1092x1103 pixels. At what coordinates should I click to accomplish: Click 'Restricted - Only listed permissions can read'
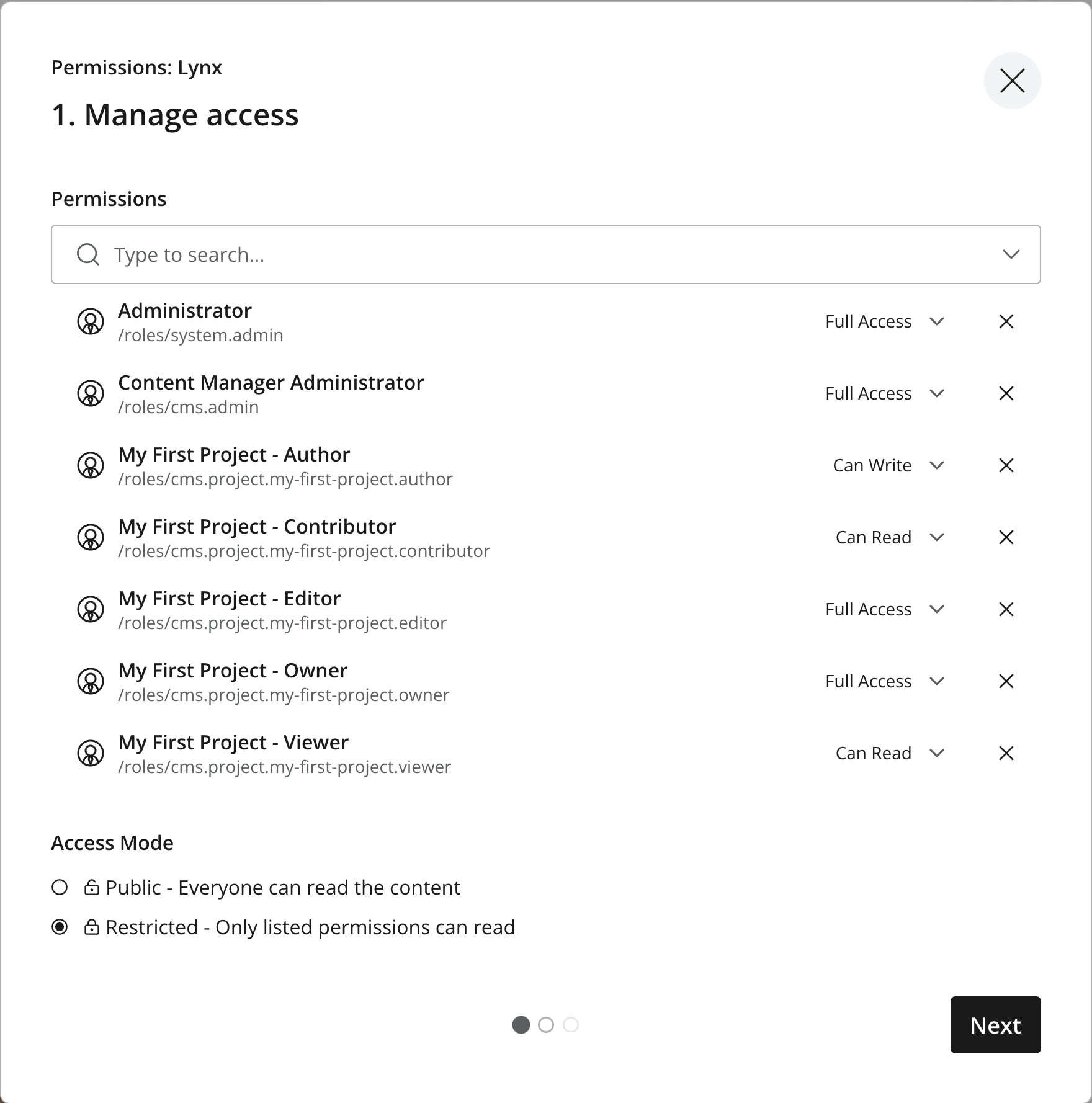[310, 927]
